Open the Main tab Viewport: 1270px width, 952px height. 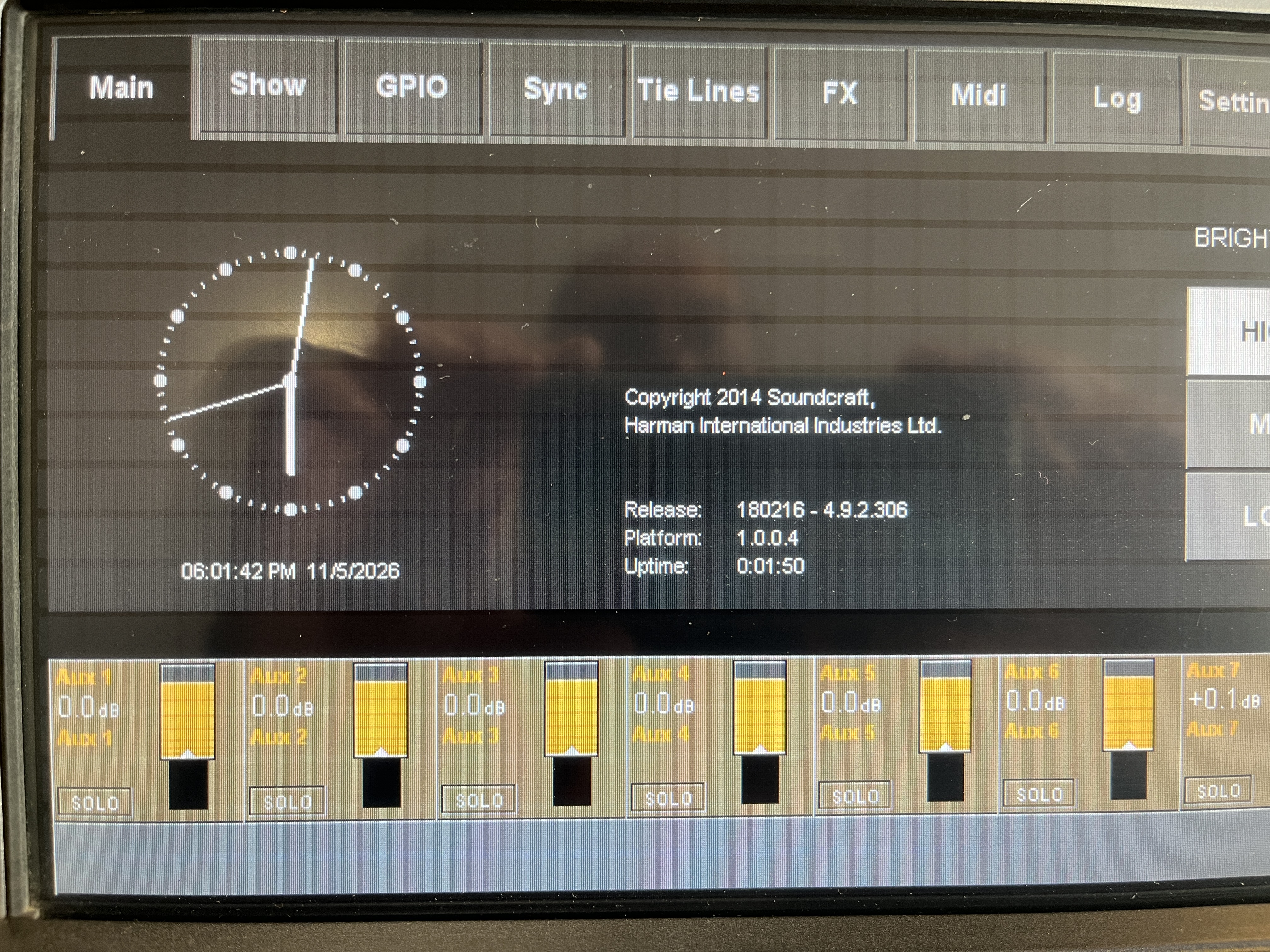[122, 88]
